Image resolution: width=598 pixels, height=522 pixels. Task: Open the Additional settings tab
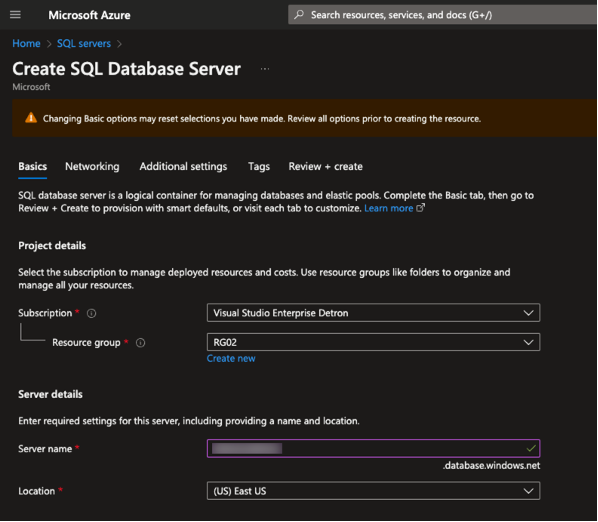pos(183,167)
